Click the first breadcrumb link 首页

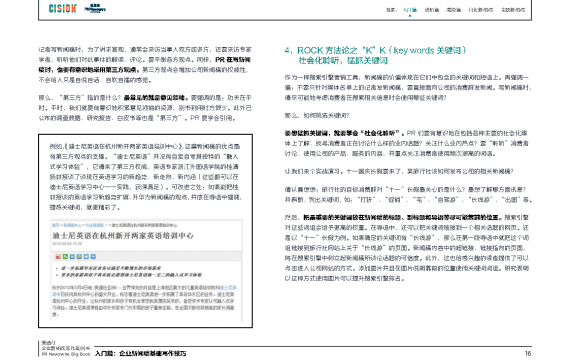click(x=55, y=225)
